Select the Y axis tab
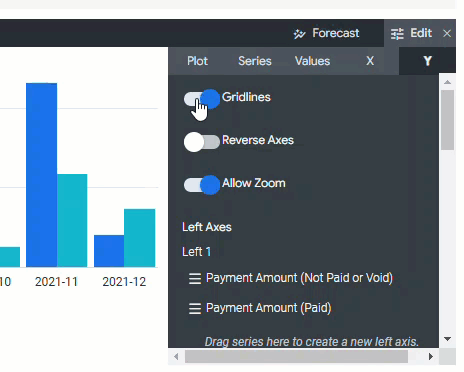The width and height of the screenshot is (464, 372). click(427, 61)
